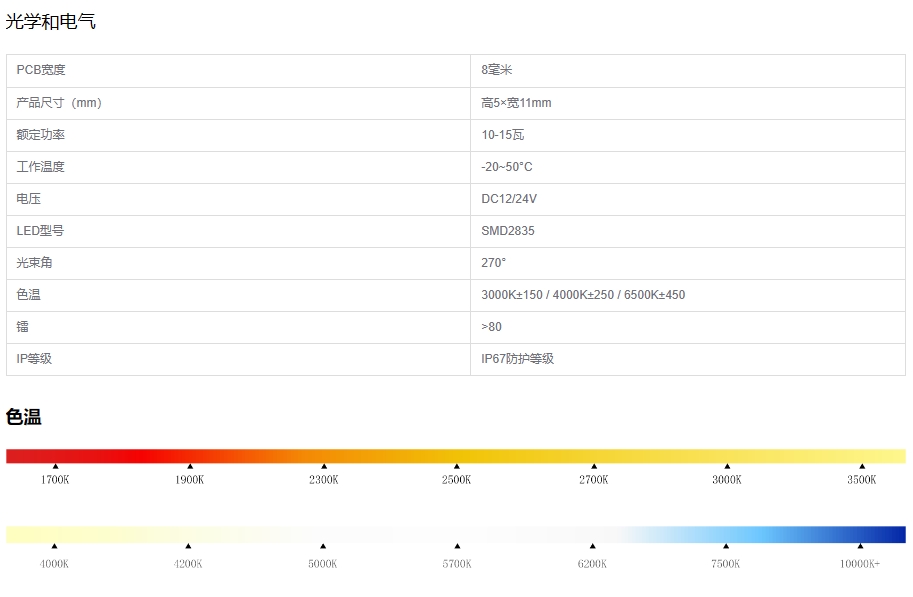The image size is (913, 597).
Task: Select the arrow marker above 1900K
Action: coord(189,466)
